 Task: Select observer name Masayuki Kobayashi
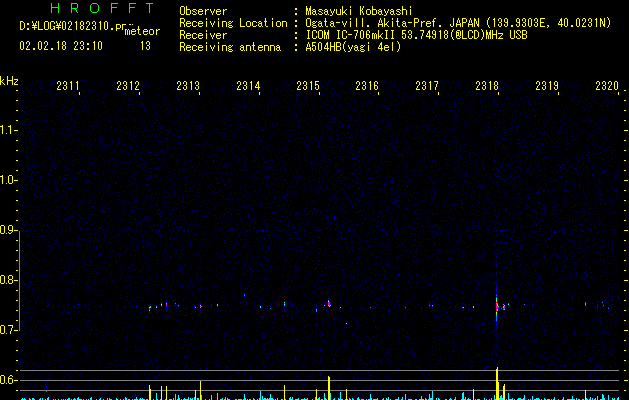pyautogui.click(x=359, y=11)
